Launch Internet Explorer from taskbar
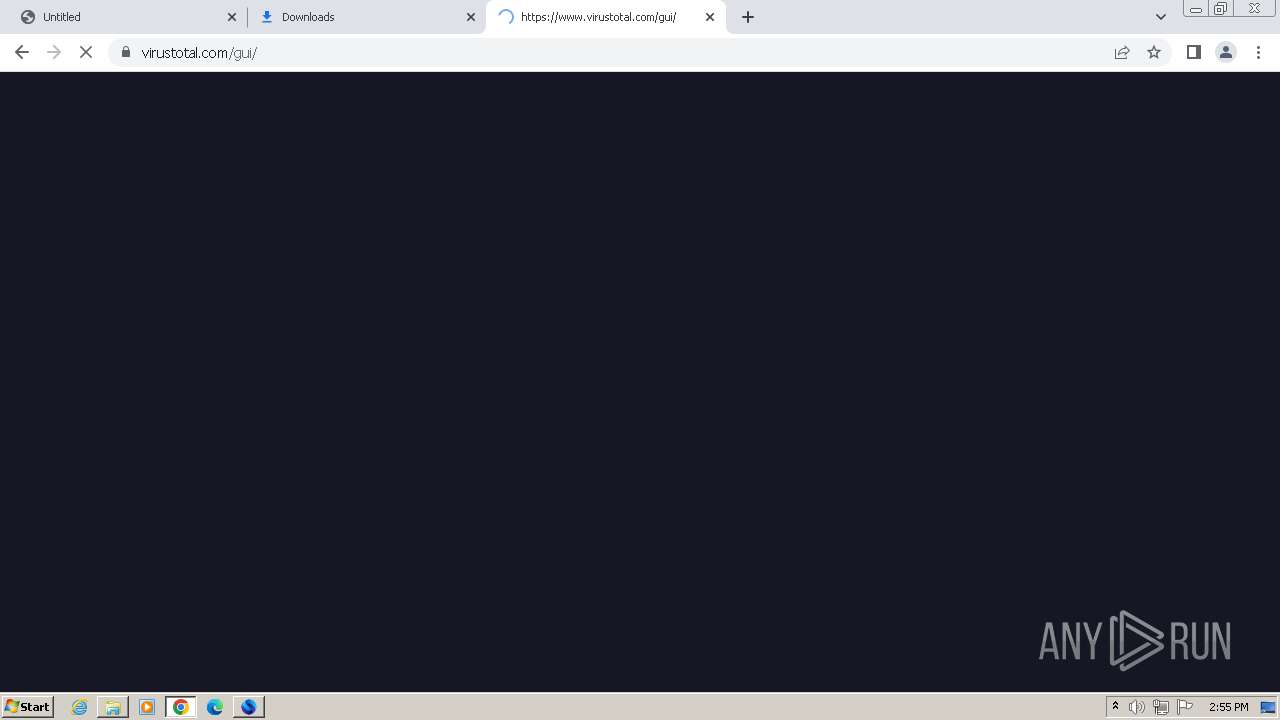This screenshot has height=720, width=1280. (80, 707)
